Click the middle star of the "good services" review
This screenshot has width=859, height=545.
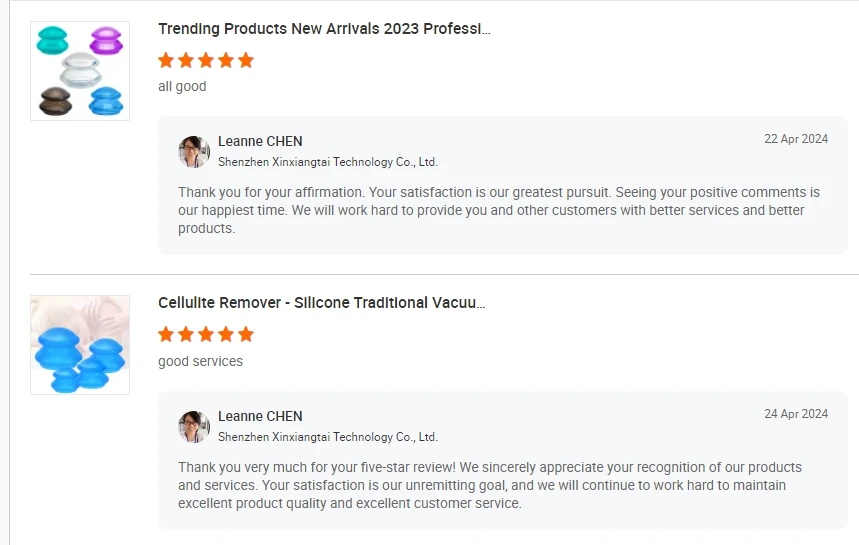tap(206, 334)
